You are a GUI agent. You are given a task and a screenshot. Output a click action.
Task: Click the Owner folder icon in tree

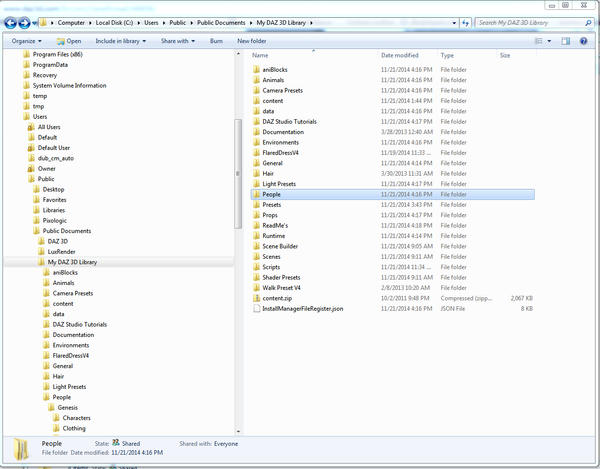(31, 168)
